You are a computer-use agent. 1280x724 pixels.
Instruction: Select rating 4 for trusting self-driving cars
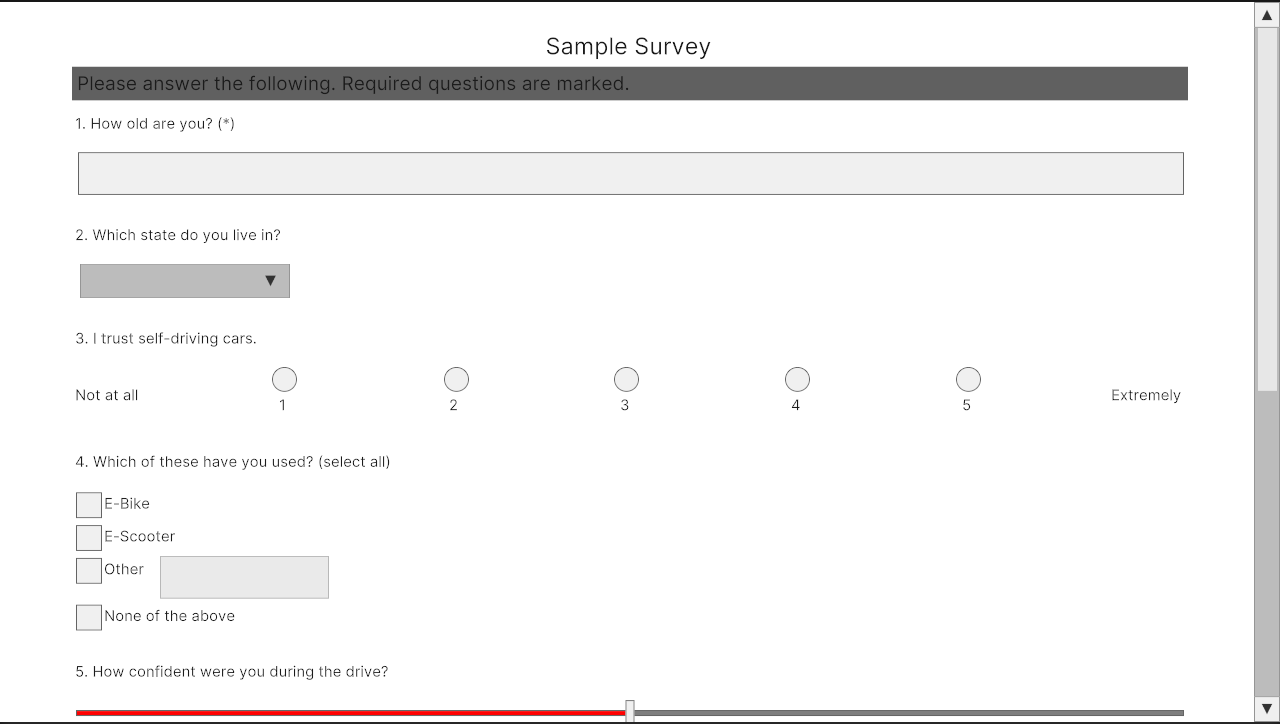tap(797, 380)
